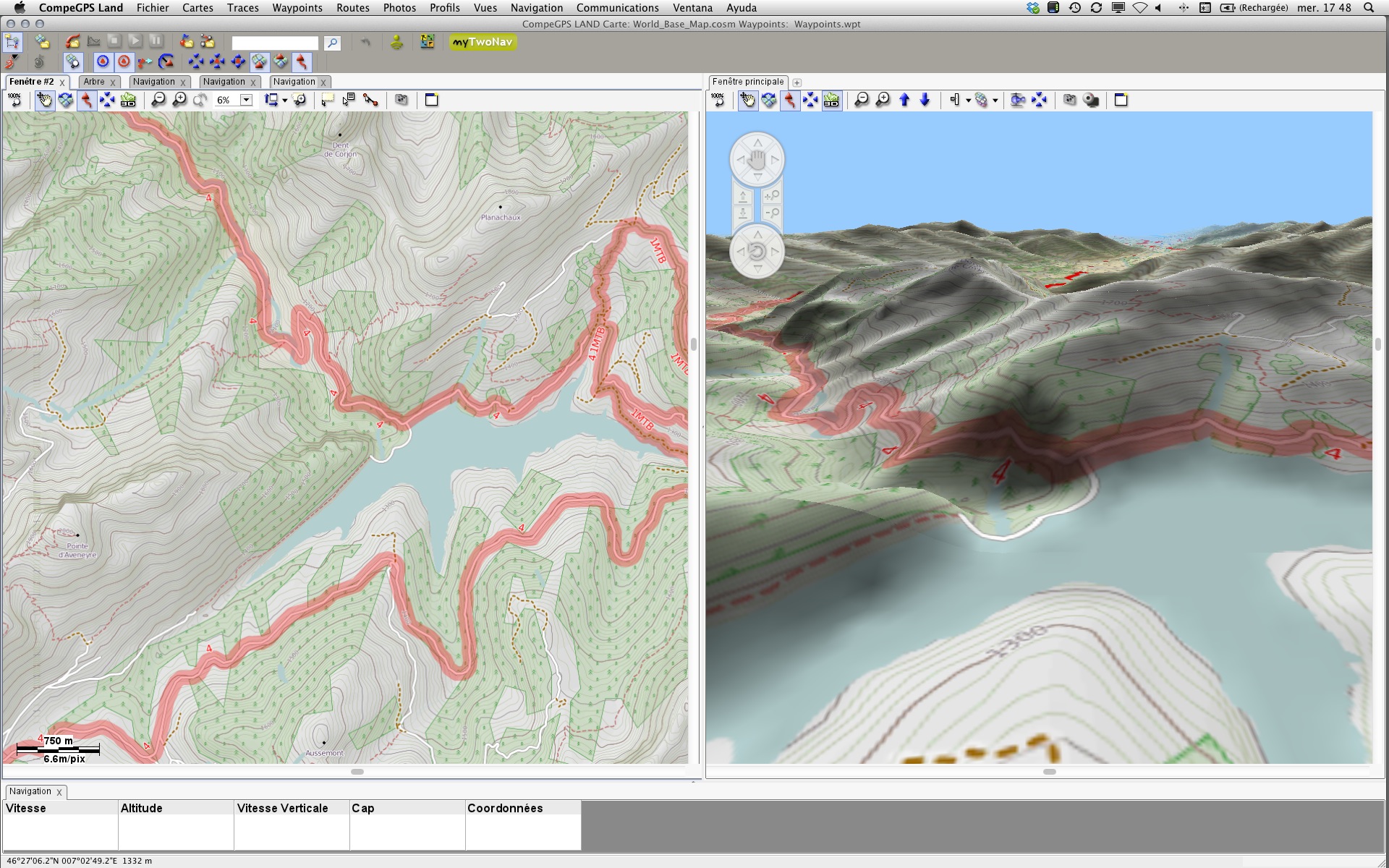Screen dimensions: 1389x868
Task: Click the 3D view icon in Fenêtre #2
Action: (x=128, y=100)
